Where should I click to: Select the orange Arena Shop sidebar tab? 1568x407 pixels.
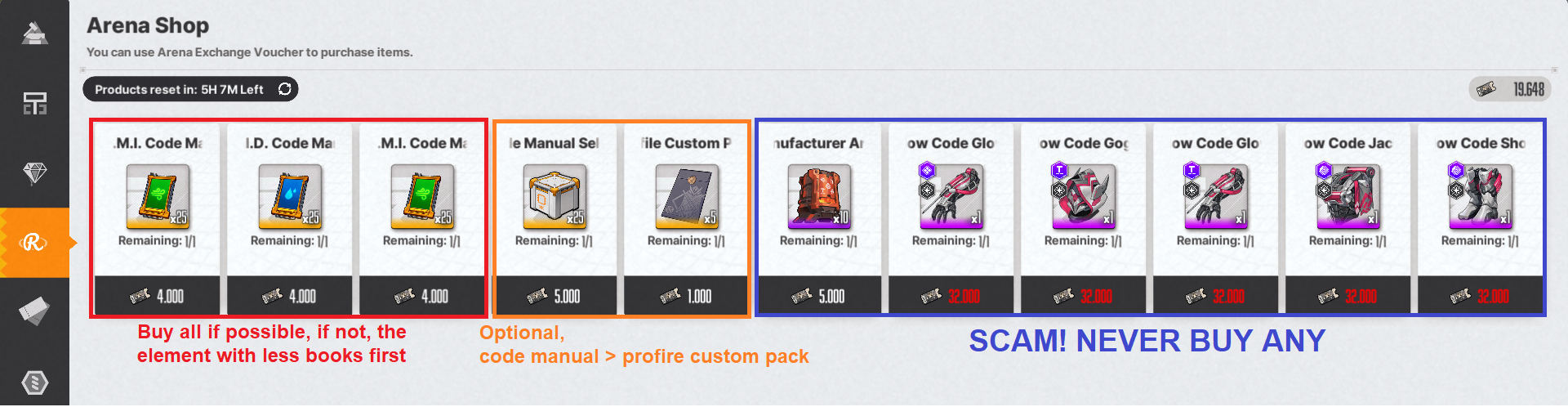point(34,243)
